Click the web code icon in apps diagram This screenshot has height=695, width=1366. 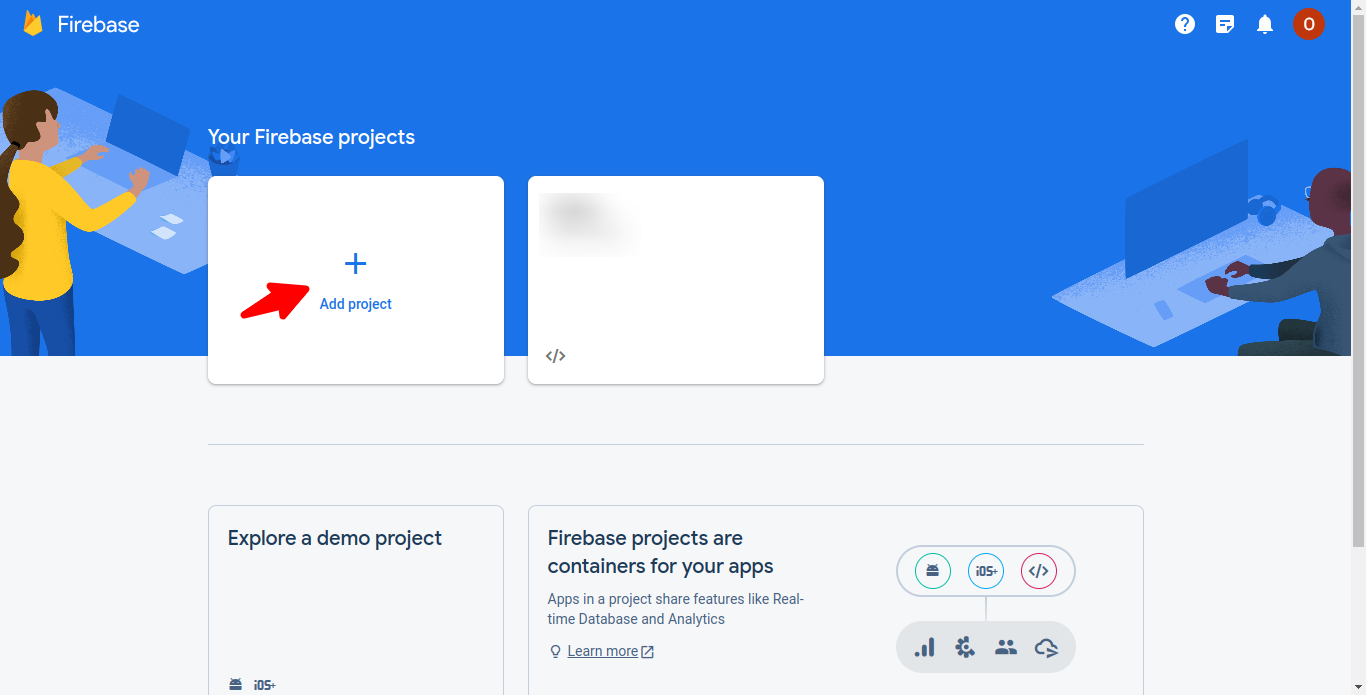tap(1039, 571)
